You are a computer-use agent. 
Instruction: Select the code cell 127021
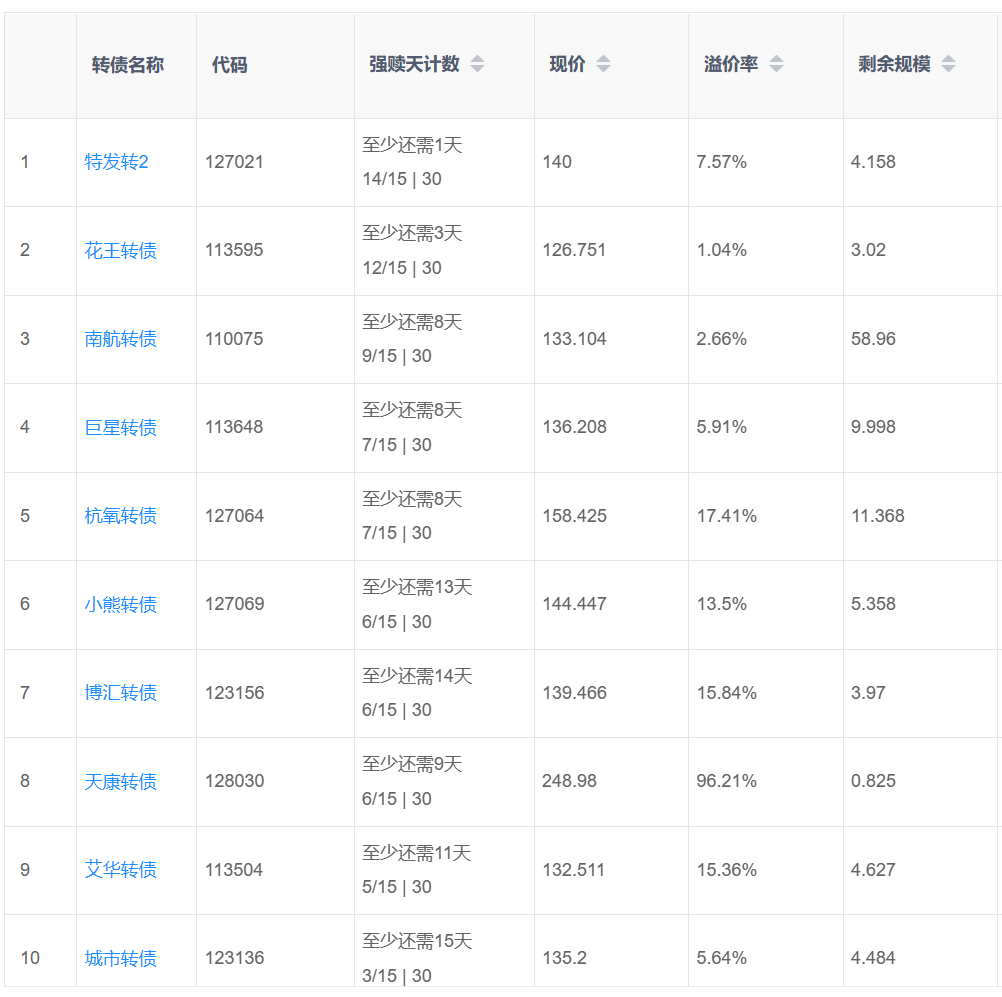(x=234, y=162)
